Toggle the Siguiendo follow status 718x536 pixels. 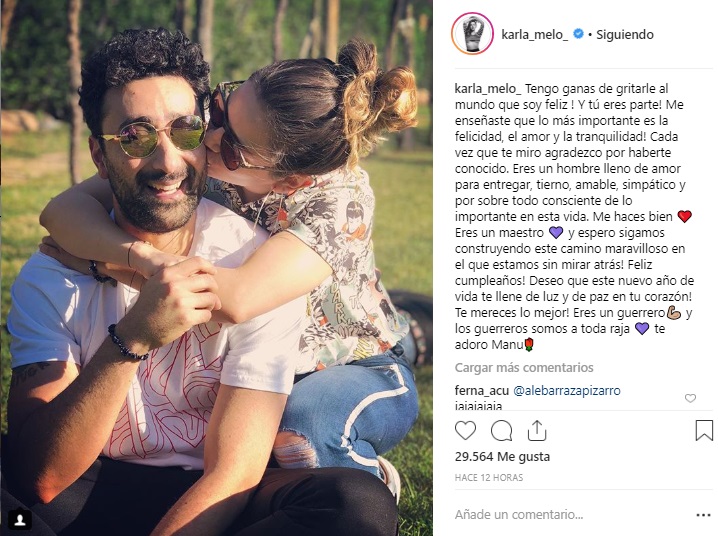pyautogui.click(x=625, y=34)
